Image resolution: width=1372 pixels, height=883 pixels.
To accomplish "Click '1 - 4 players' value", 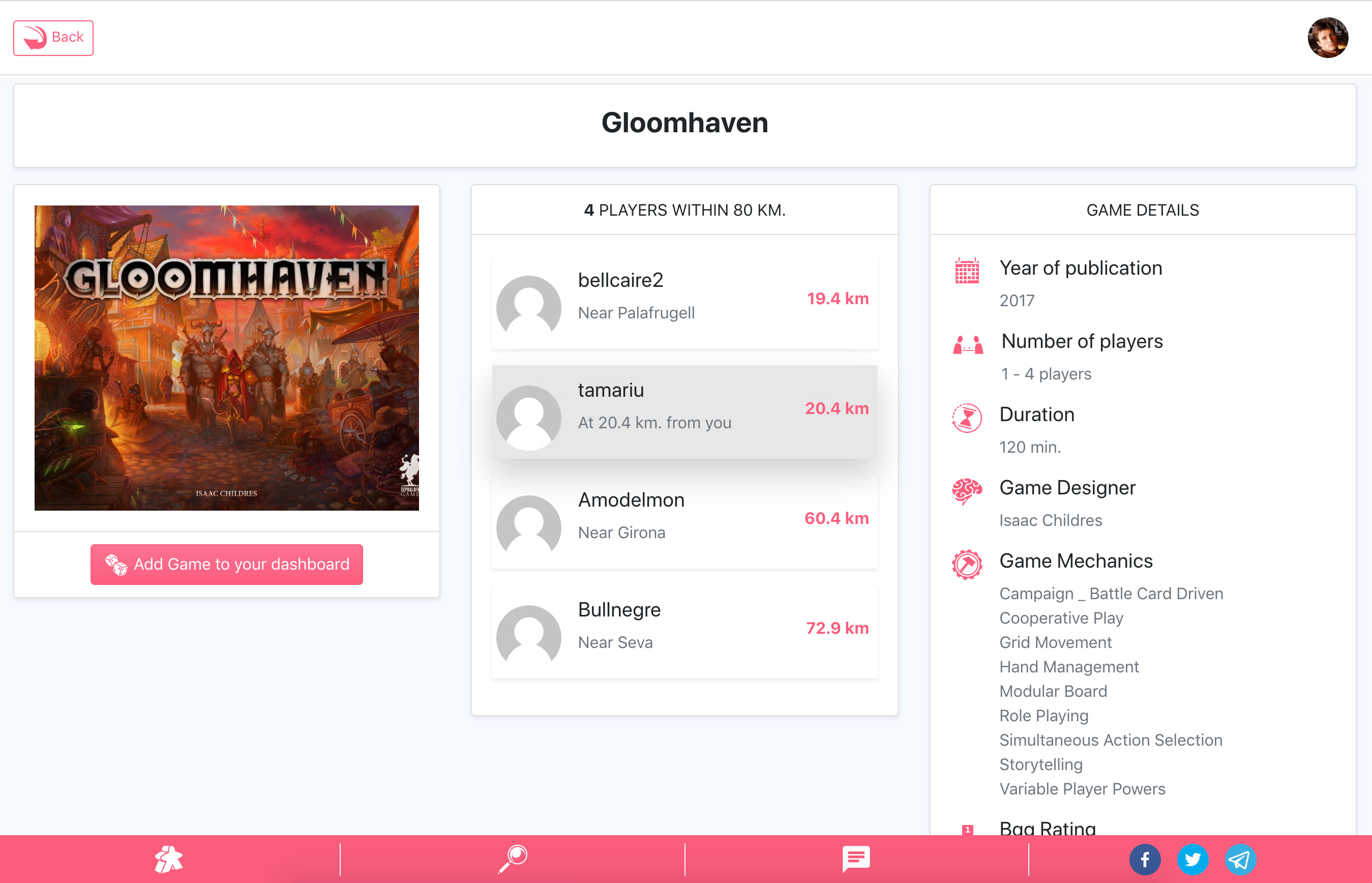I will point(1046,374).
